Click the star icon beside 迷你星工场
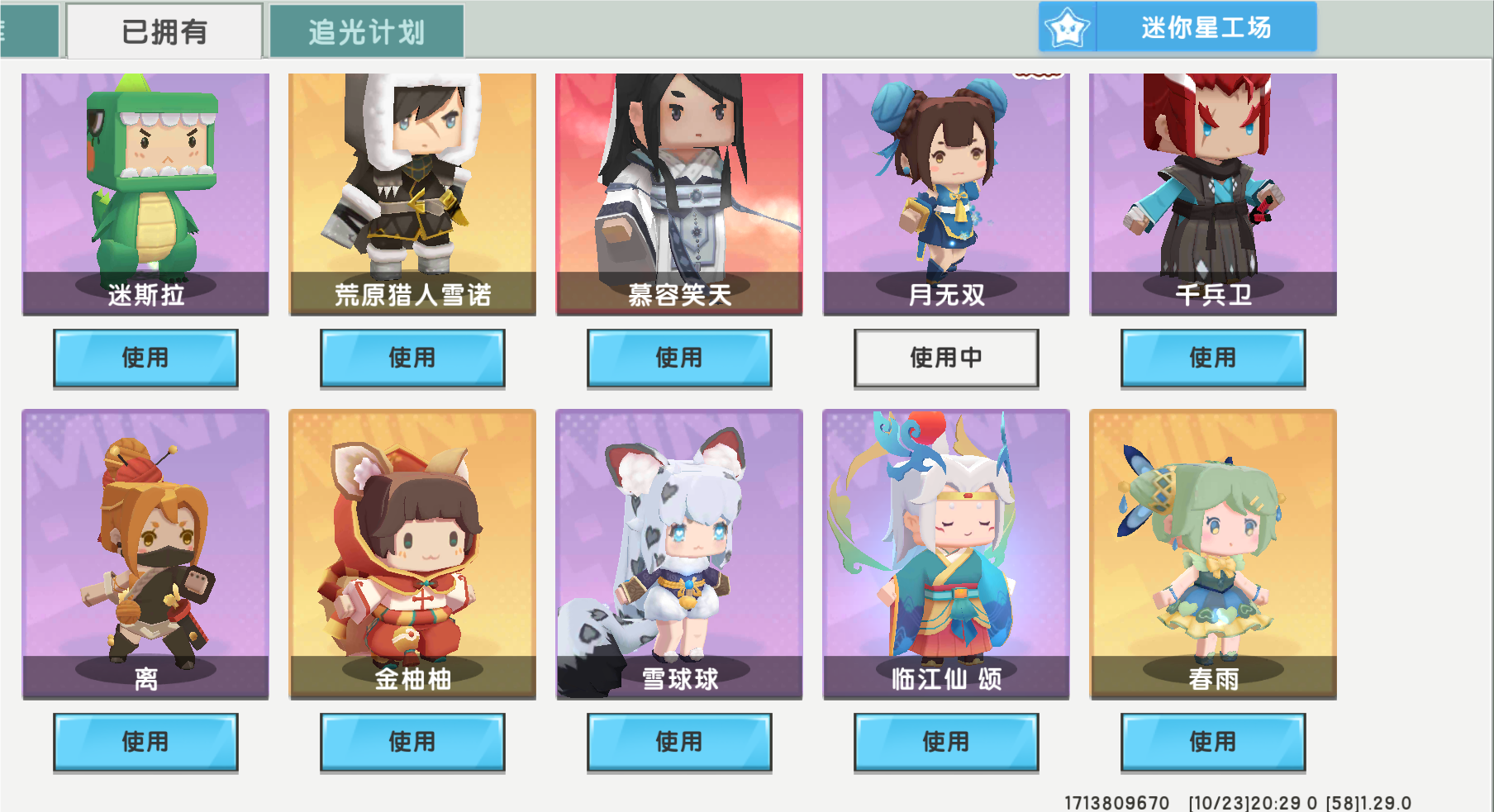This screenshot has width=1494, height=812. [x=1067, y=28]
